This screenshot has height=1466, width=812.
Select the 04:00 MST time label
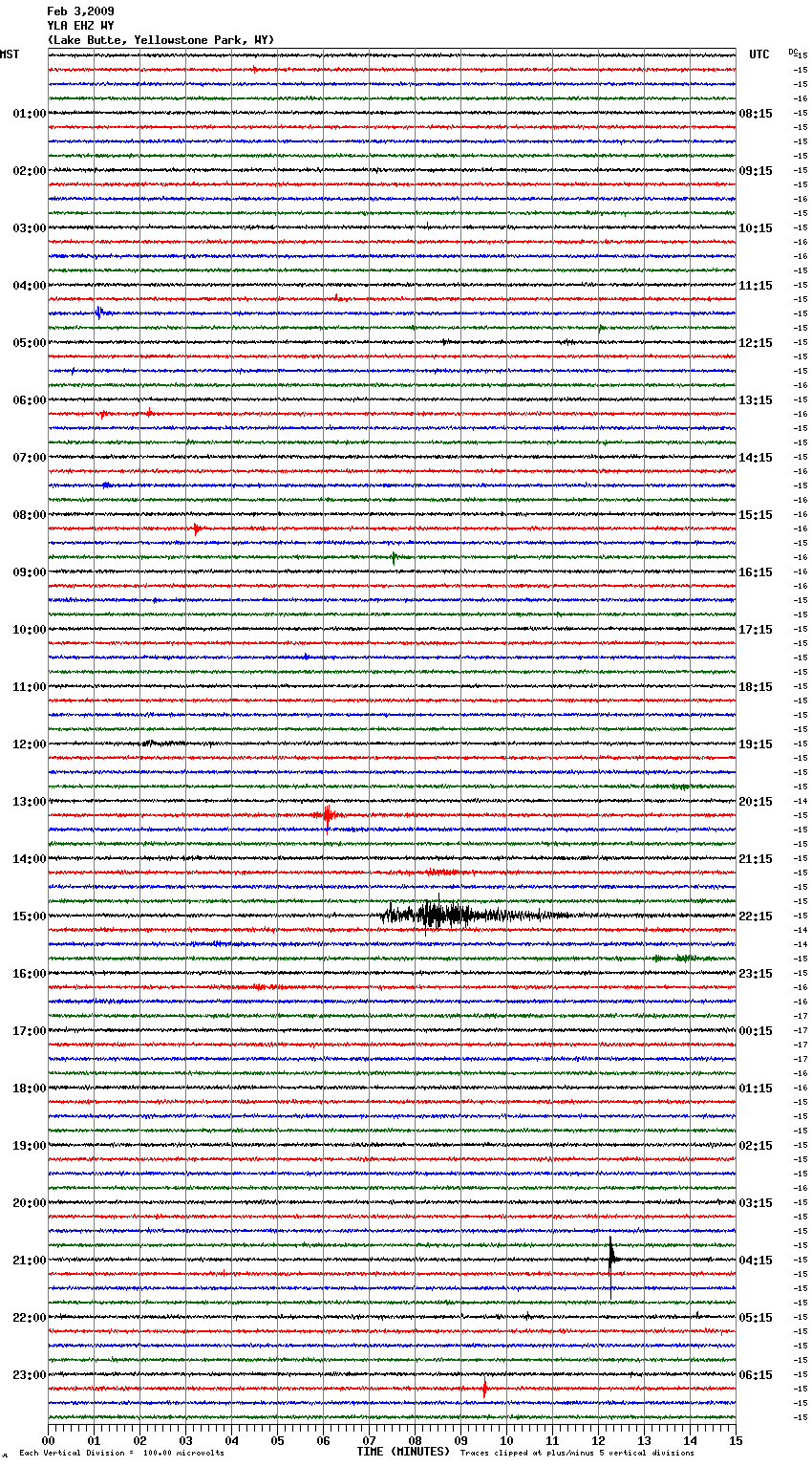(30, 286)
